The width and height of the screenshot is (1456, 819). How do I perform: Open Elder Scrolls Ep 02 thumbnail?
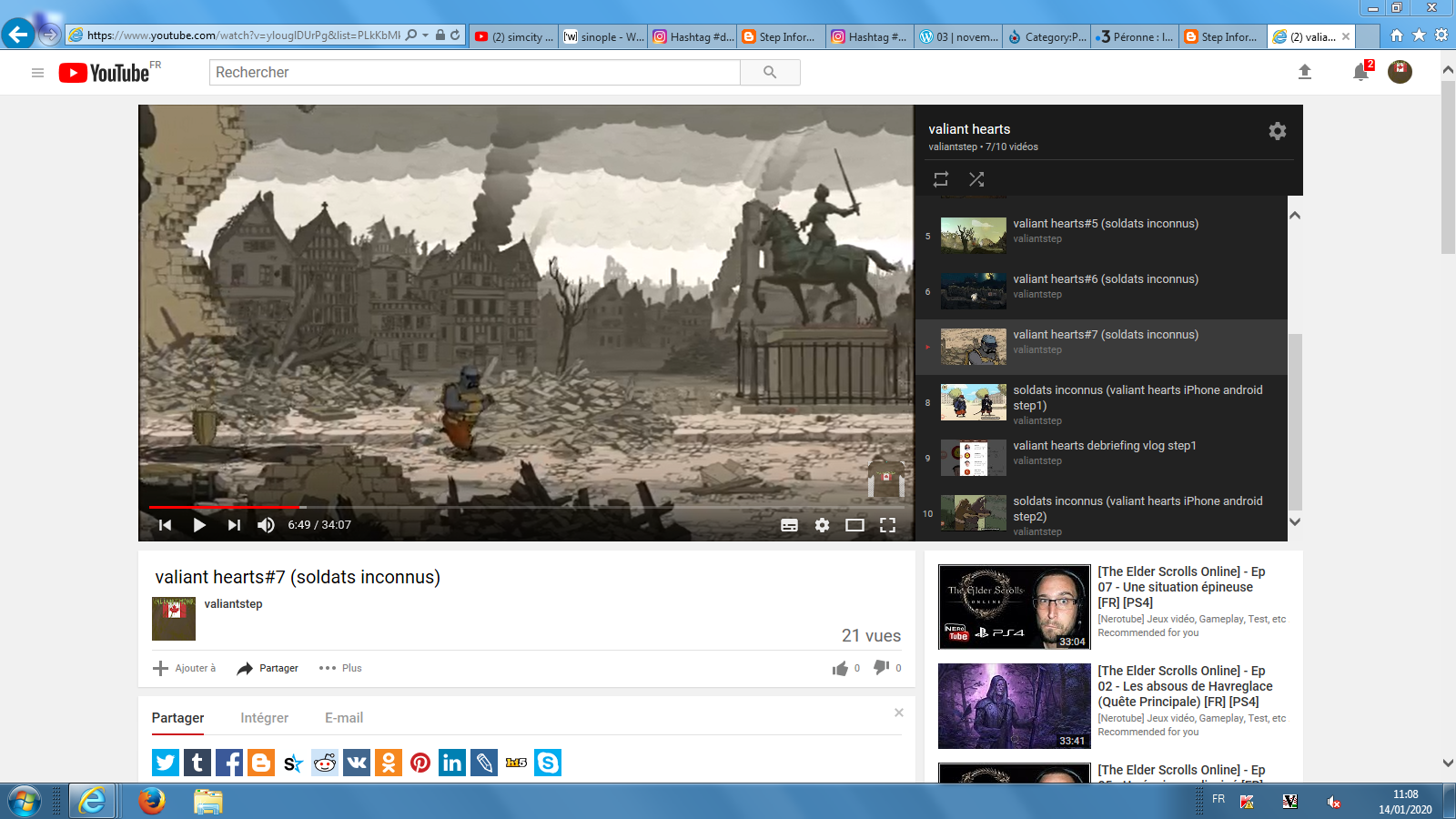1014,706
